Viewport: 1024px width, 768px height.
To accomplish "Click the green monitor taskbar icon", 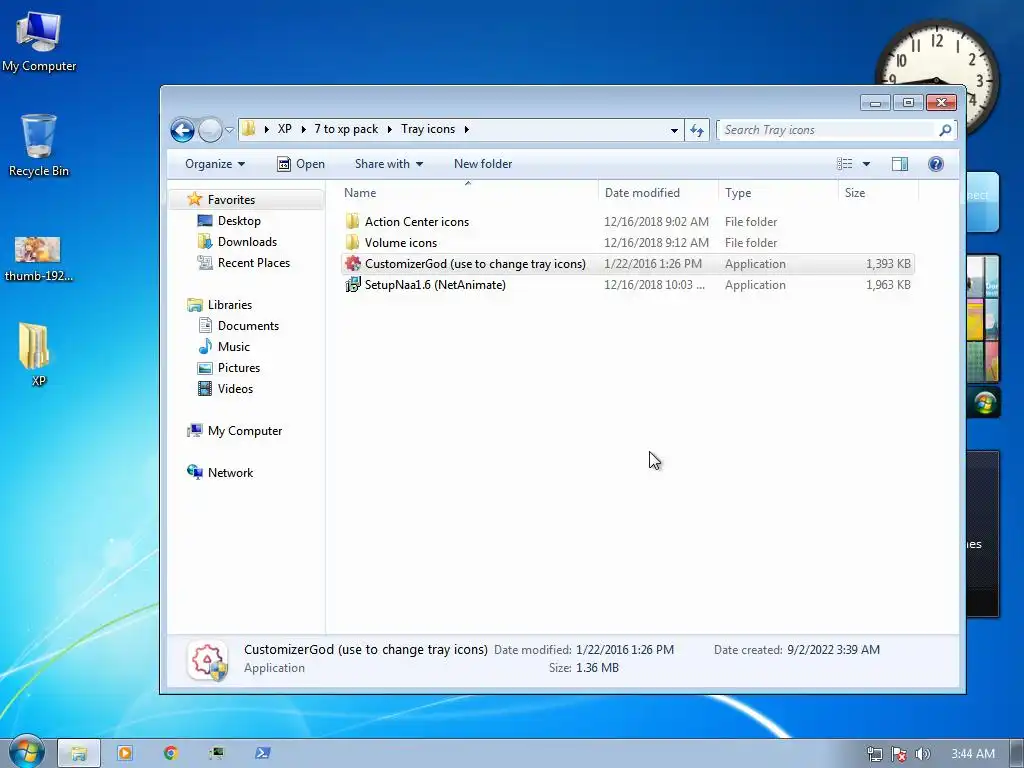I will pos(217,753).
